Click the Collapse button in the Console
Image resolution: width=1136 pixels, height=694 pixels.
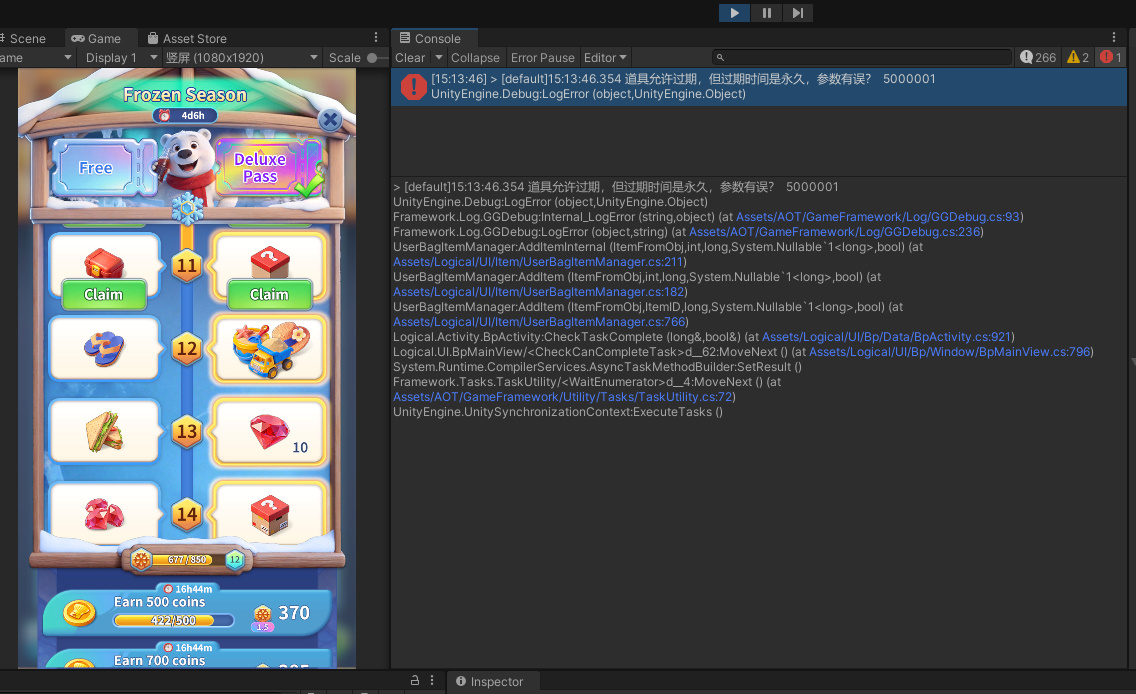[475, 58]
